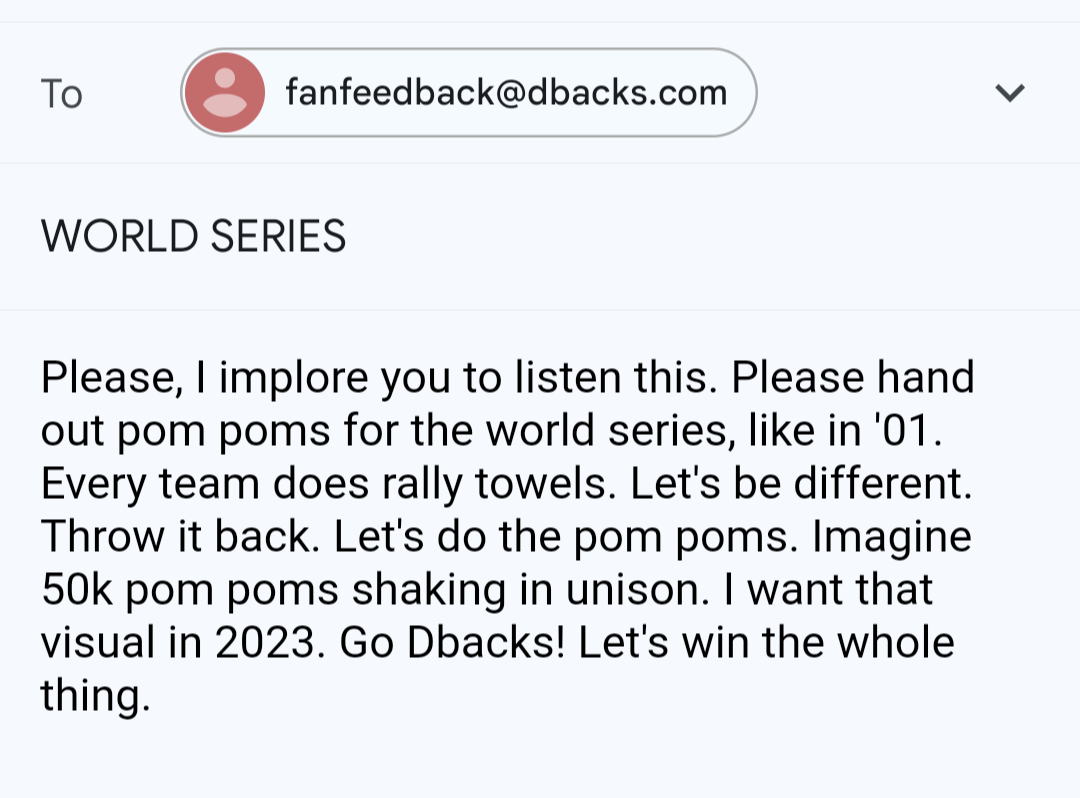Click "Go Dbacks!" in the email text
The height and width of the screenshot is (798, 1080).
point(452,643)
